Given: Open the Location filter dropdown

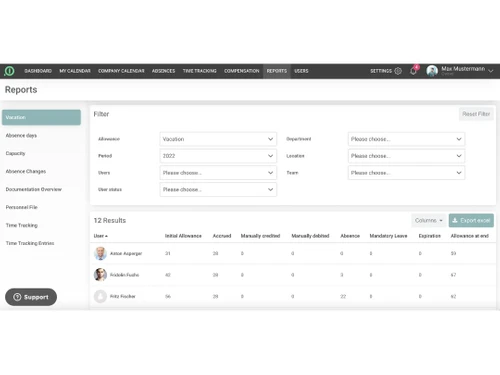Looking at the screenshot, I should click(406, 156).
